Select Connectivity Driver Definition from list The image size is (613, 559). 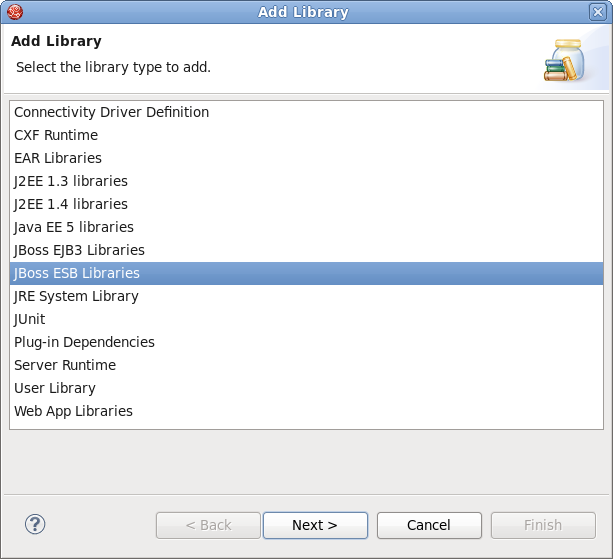tap(111, 112)
